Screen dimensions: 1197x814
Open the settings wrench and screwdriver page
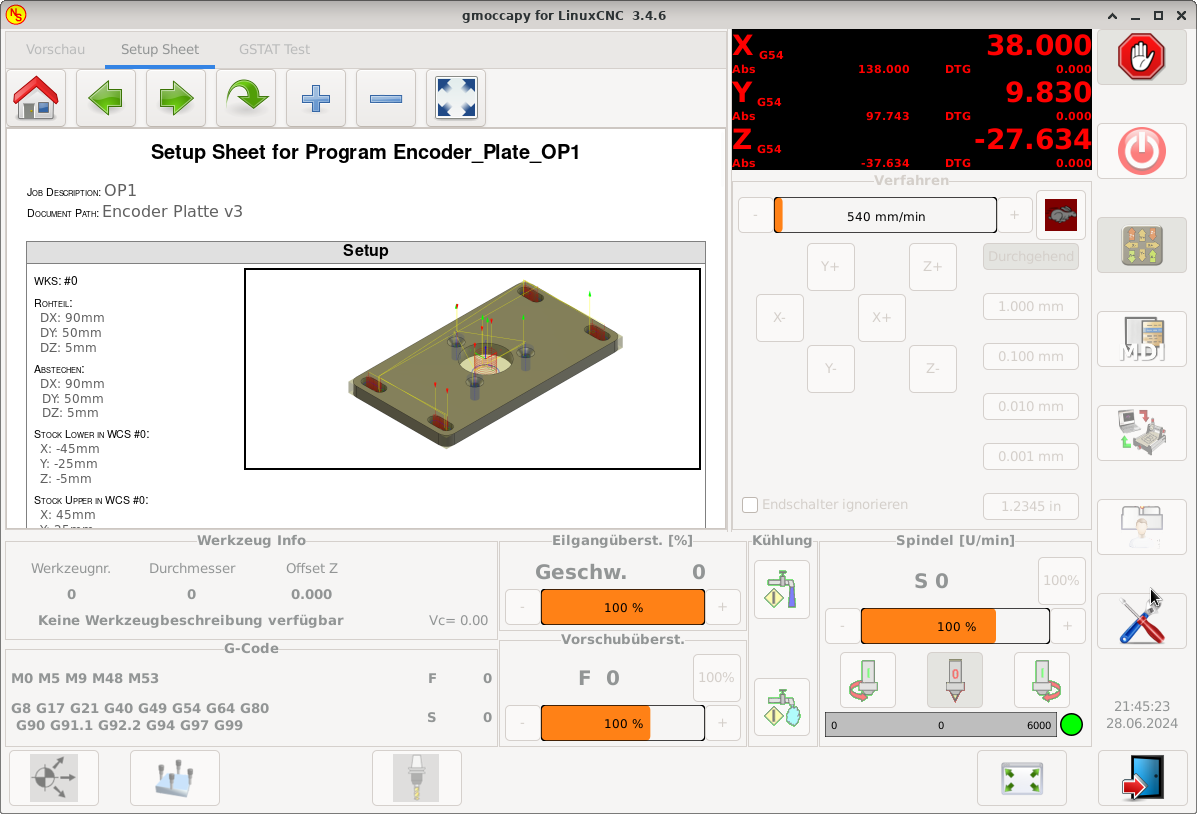[1142, 621]
